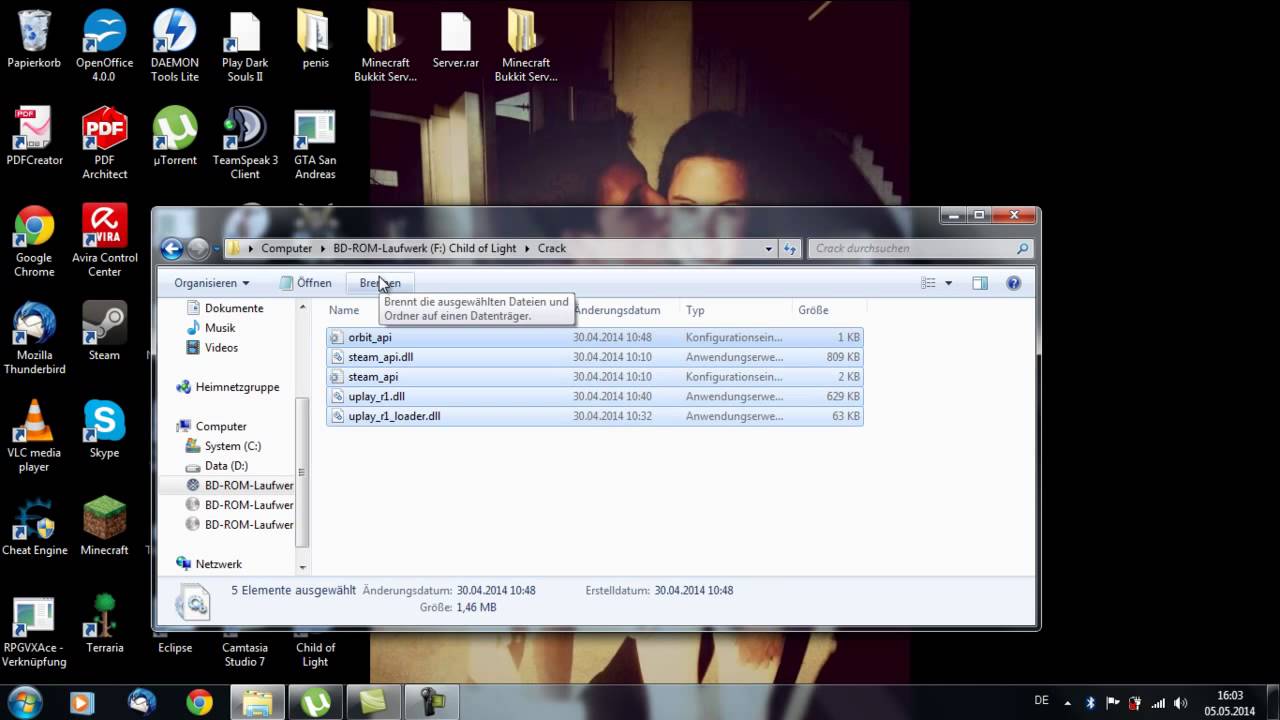Select TeamSpeak 3 Client desktop icon
The width and height of the screenshot is (1280, 720).
[245, 144]
